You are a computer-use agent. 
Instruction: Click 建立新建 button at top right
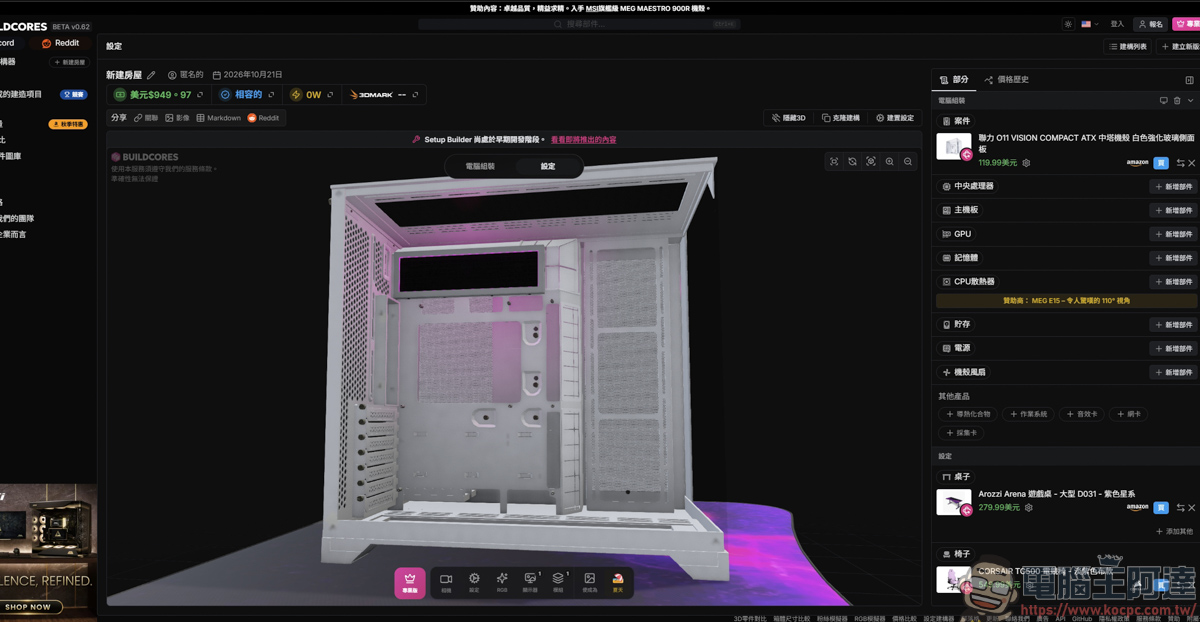tap(1179, 47)
